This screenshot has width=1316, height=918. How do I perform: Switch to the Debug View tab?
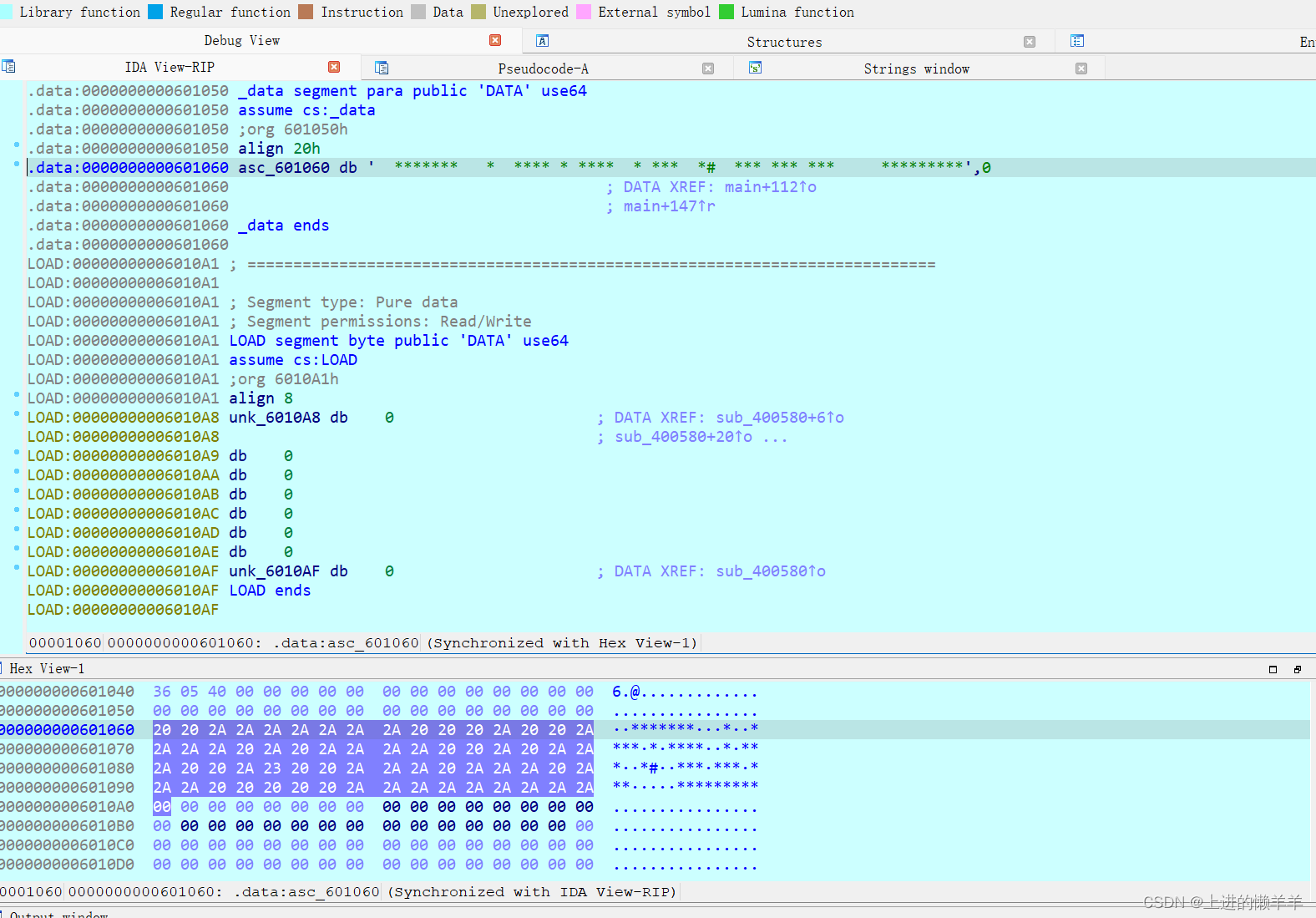[241, 40]
